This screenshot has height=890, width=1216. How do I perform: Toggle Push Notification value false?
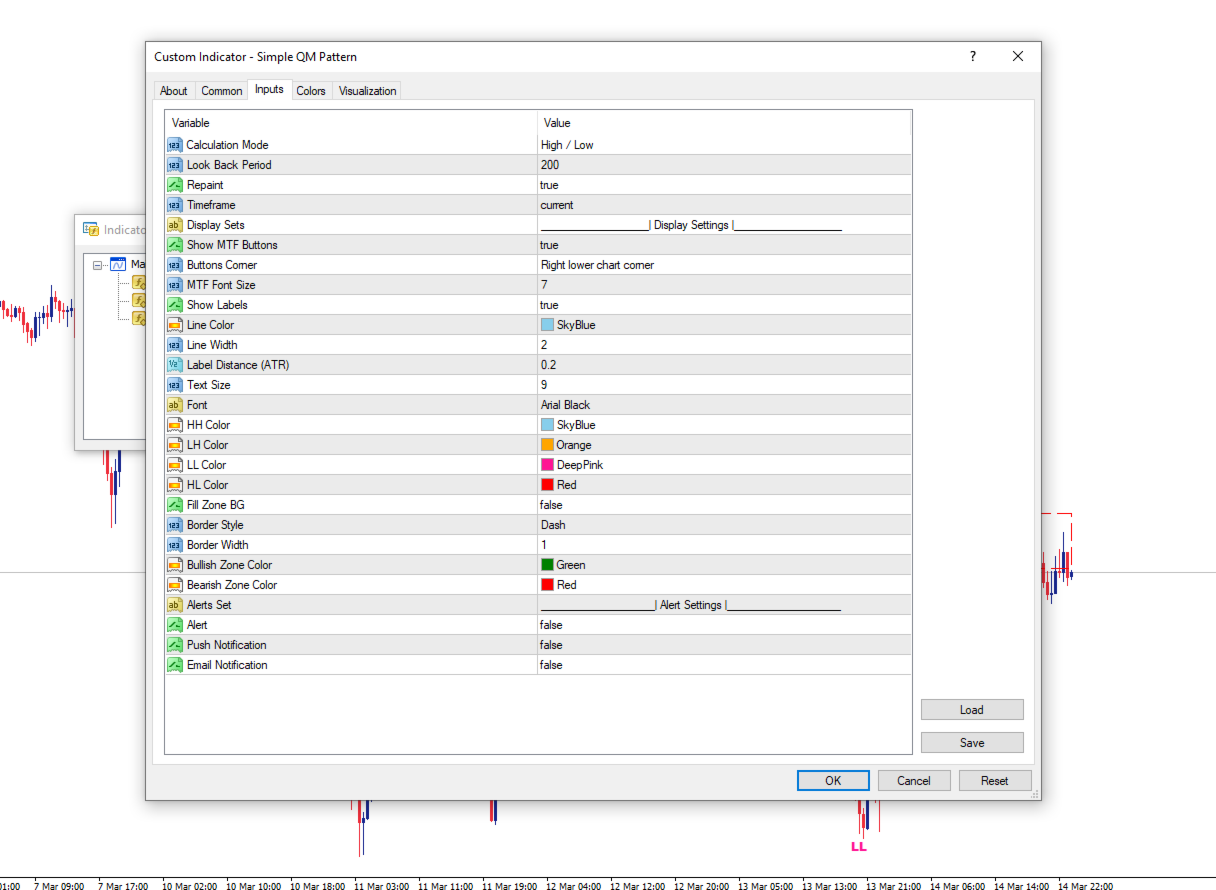724,645
